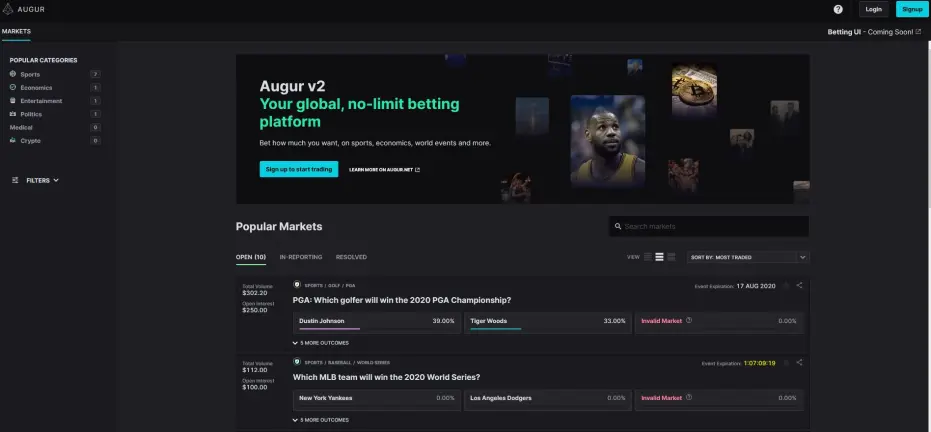The width and height of the screenshot is (931, 432).
Task: Pick the Tiger Woods outcome
Action: coord(548,323)
